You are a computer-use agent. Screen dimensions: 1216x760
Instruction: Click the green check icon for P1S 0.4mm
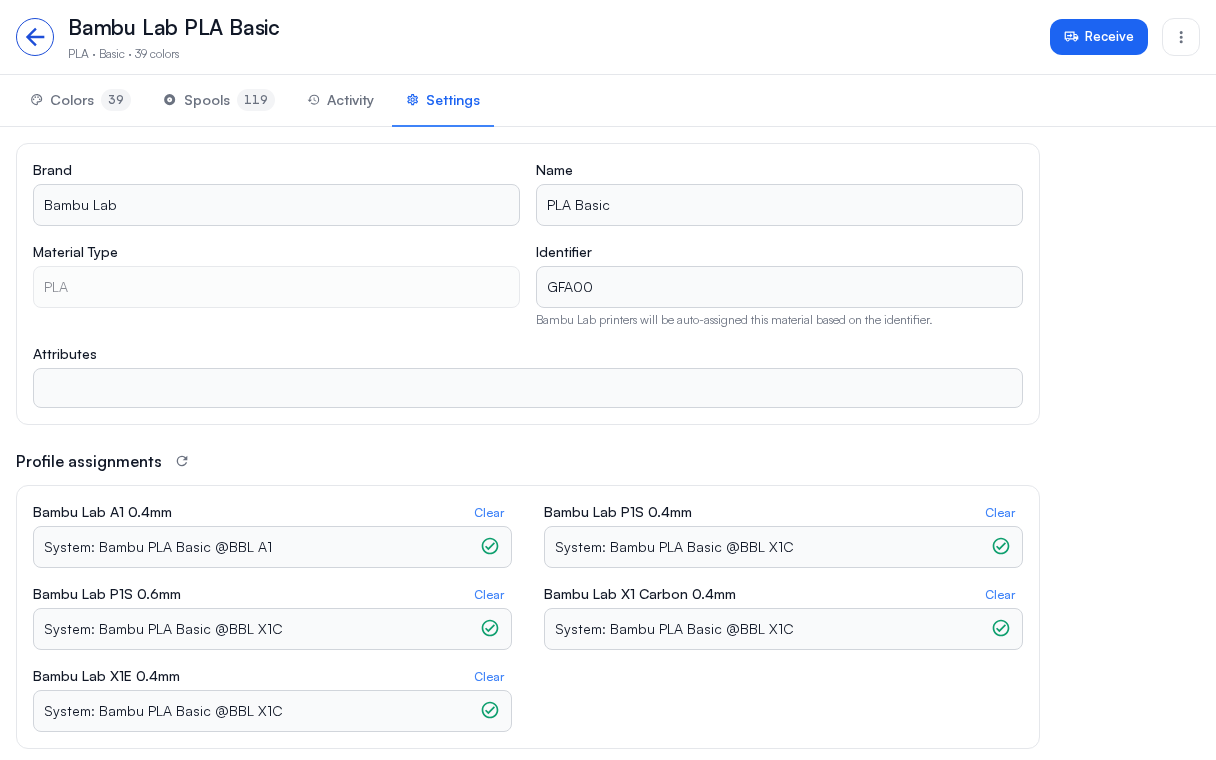1001,546
